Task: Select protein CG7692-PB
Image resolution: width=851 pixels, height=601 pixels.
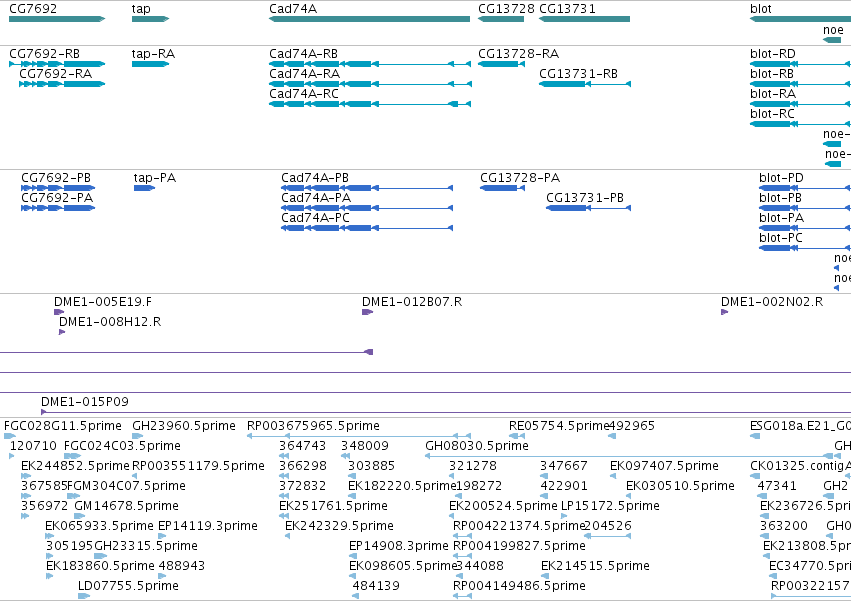Action: coord(58,188)
